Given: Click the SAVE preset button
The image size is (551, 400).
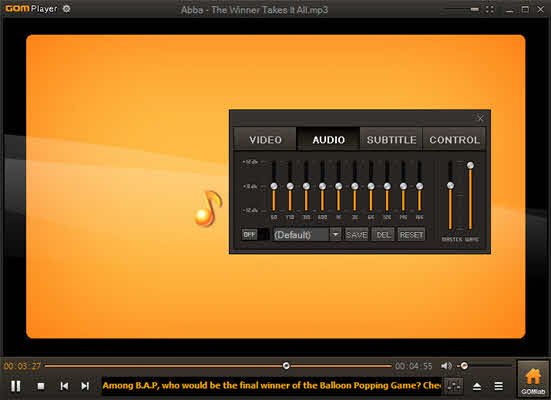Looking at the screenshot, I should [356, 234].
